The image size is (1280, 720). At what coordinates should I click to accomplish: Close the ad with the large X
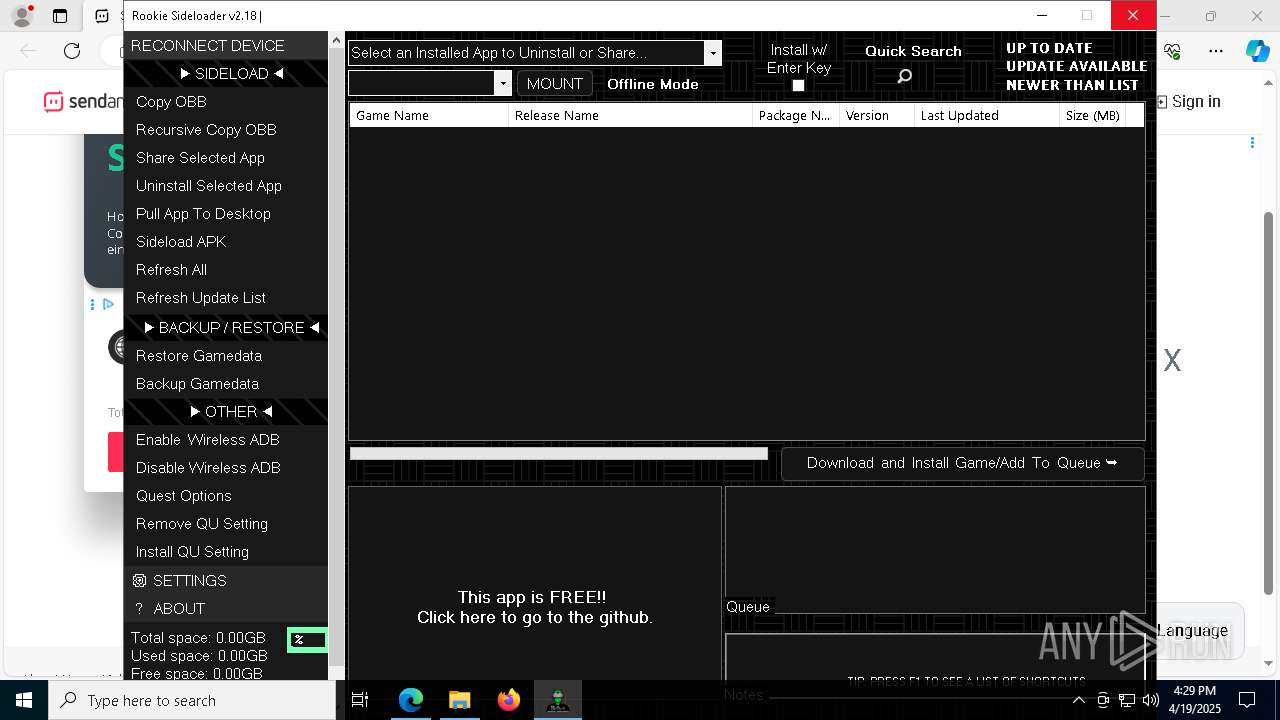(1172, 361)
